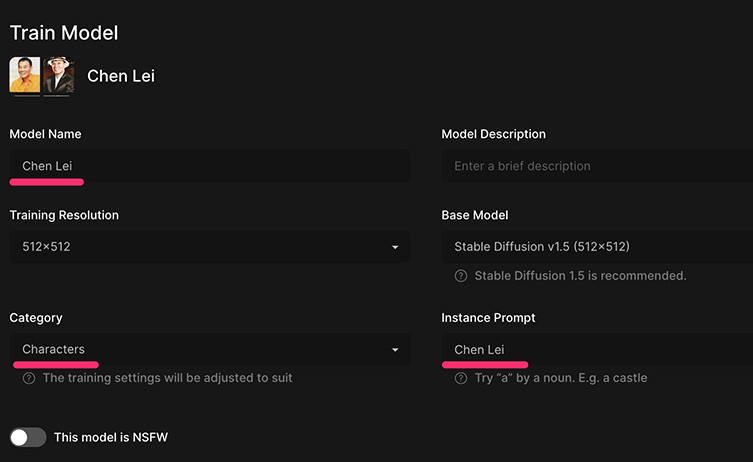Click into the Instance Prompt field
The width and height of the screenshot is (753, 462).
tap(596, 350)
